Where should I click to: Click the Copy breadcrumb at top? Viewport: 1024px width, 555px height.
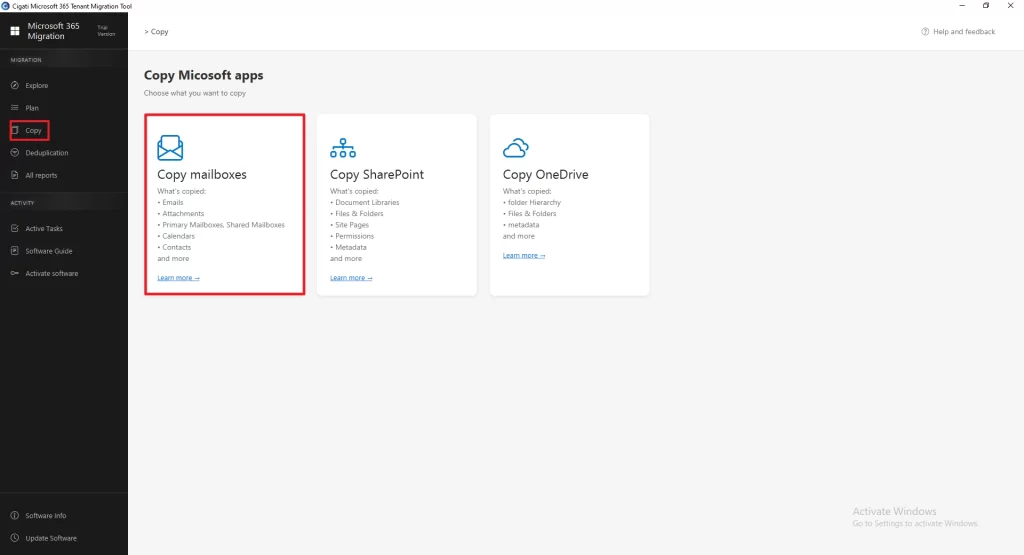click(159, 31)
